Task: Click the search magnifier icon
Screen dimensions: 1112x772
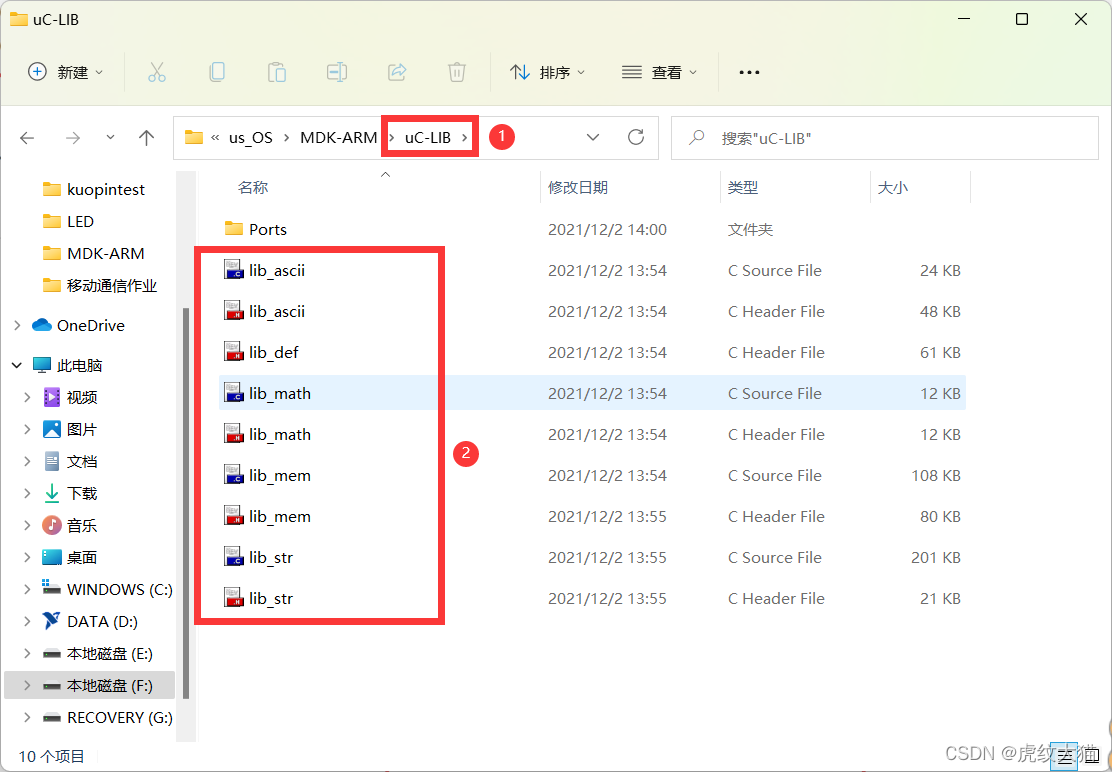Action: (697, 138)
